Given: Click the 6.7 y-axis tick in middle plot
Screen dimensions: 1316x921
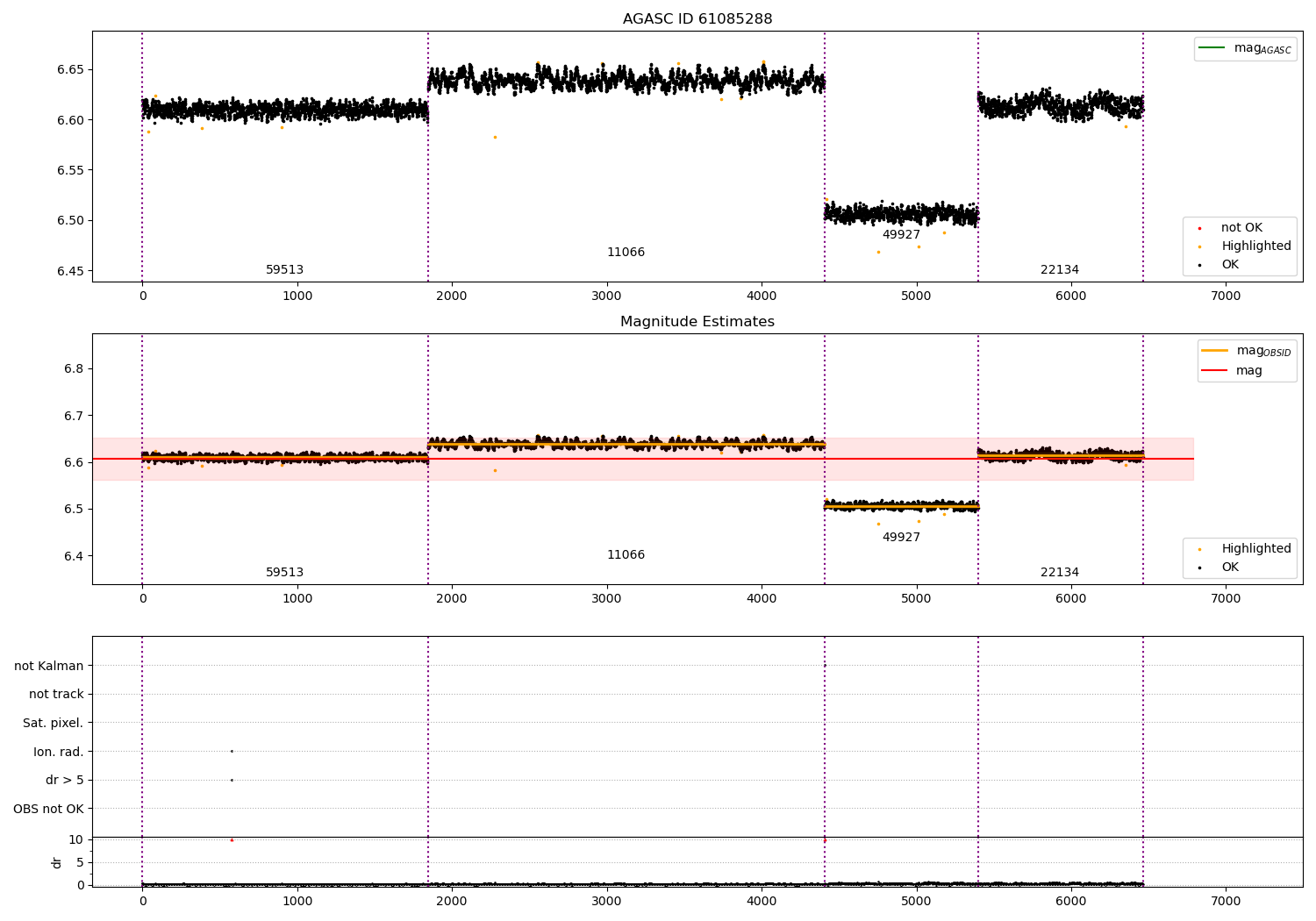Looking at the screenshot, I should [74, 416].
